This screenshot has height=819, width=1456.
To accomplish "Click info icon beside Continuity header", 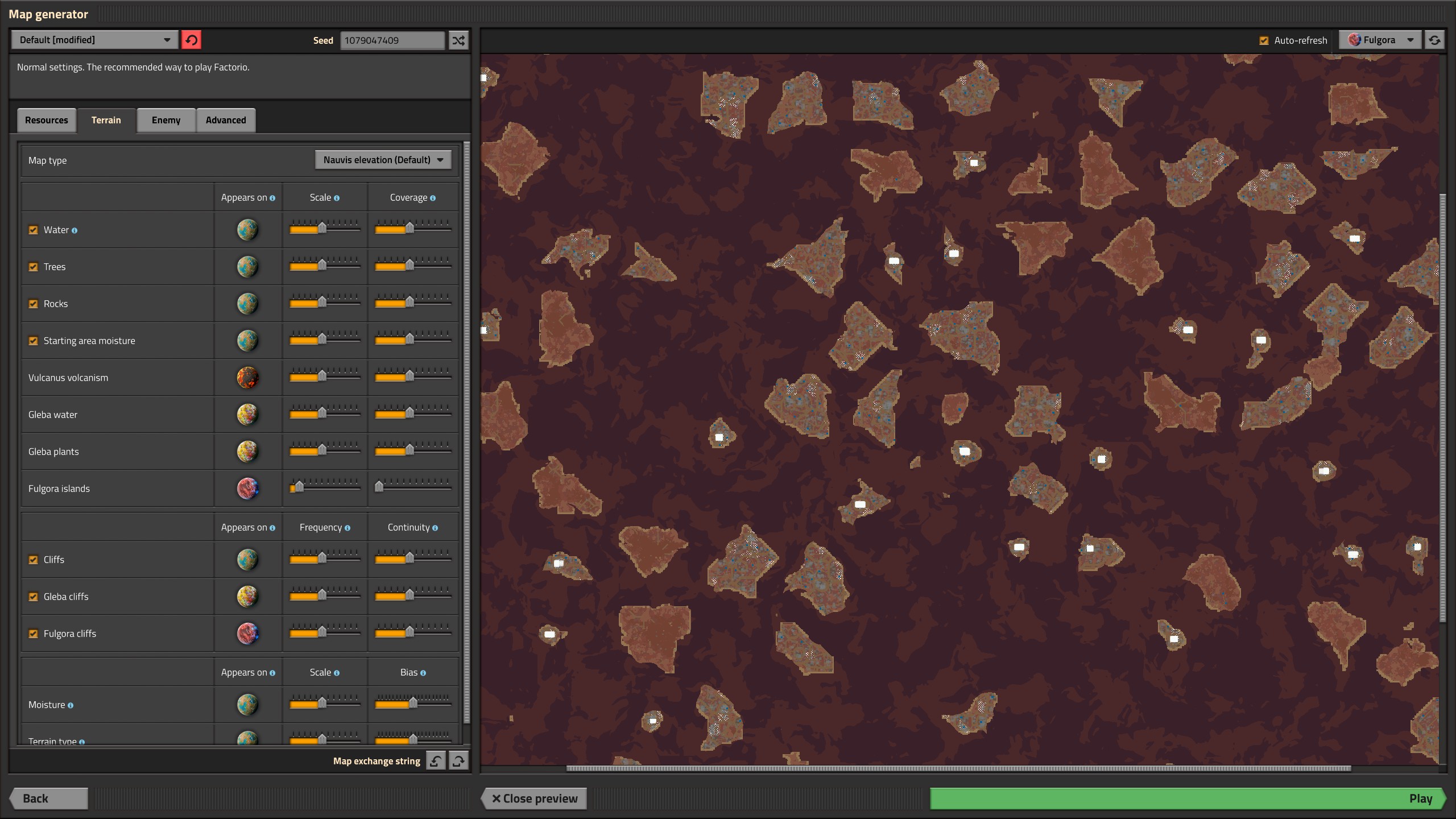I will pos(435,528).
